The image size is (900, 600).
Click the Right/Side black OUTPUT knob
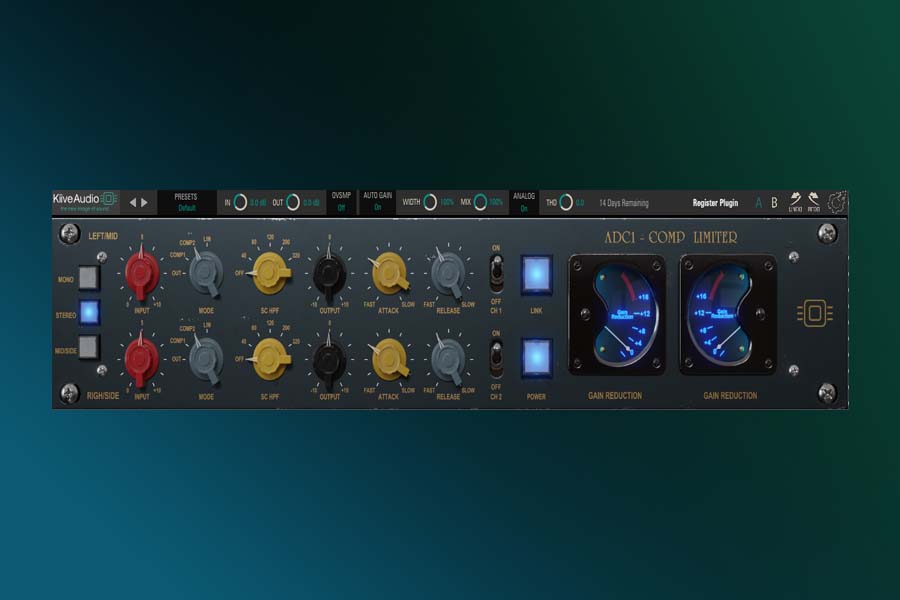[329, 361]
